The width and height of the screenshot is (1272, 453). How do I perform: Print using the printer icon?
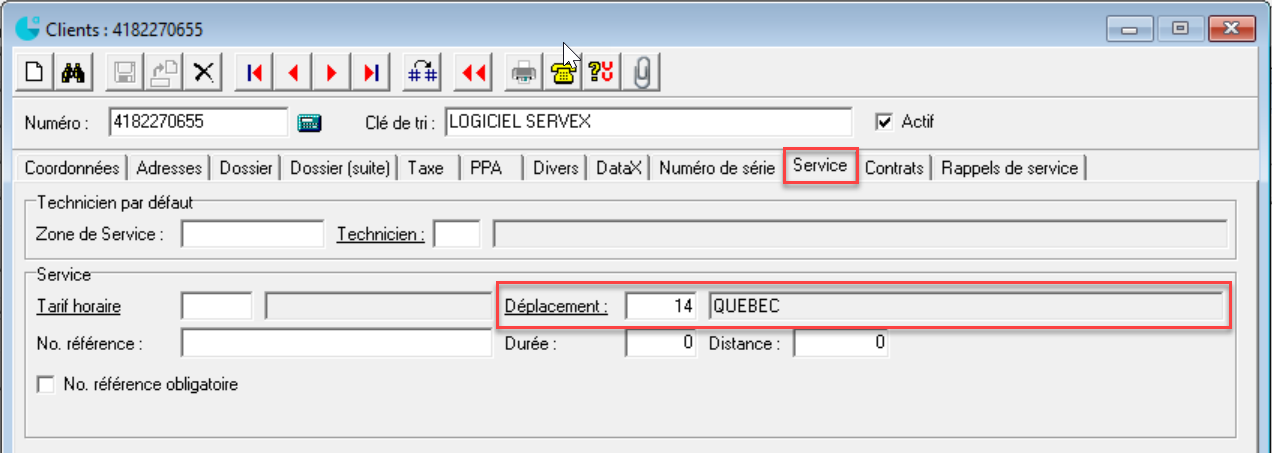[x=524, y=72]
